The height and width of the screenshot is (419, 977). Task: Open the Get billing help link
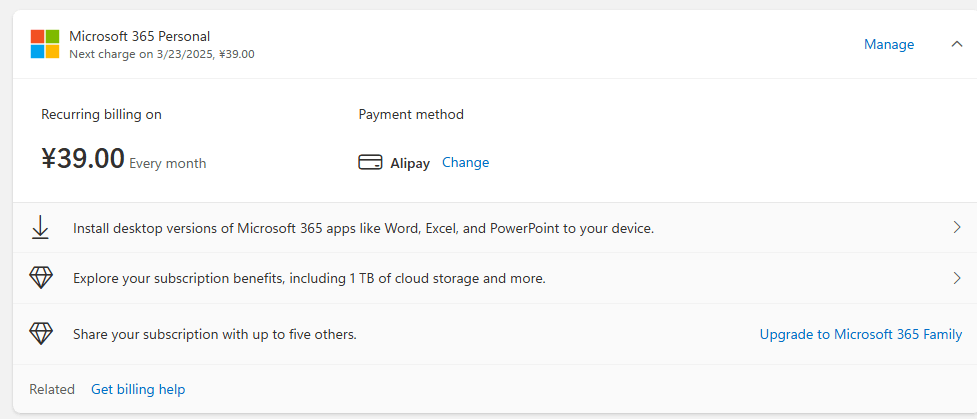point(138,389)
